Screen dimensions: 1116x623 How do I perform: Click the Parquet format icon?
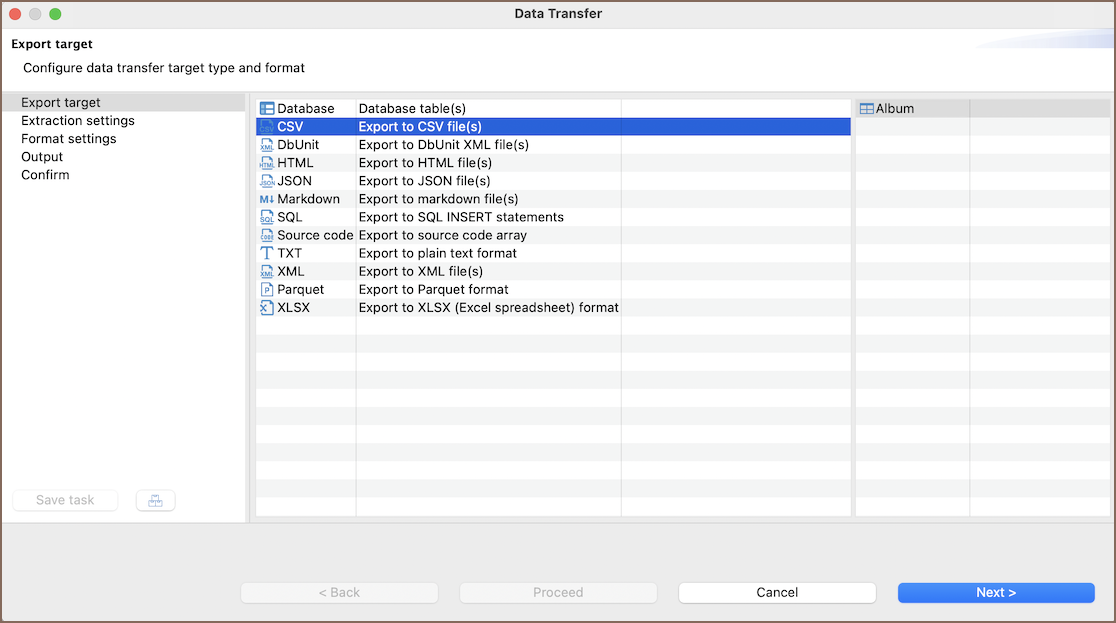[x=267, y=289]
